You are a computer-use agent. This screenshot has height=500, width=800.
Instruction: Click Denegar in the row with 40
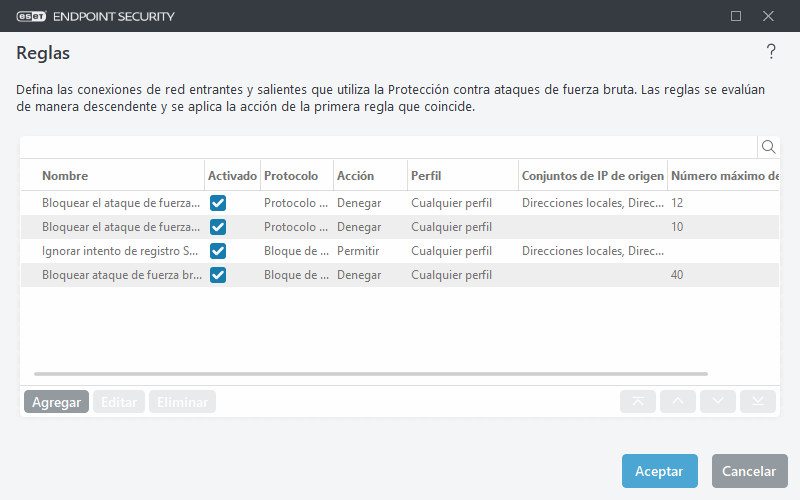click(359, 275)
